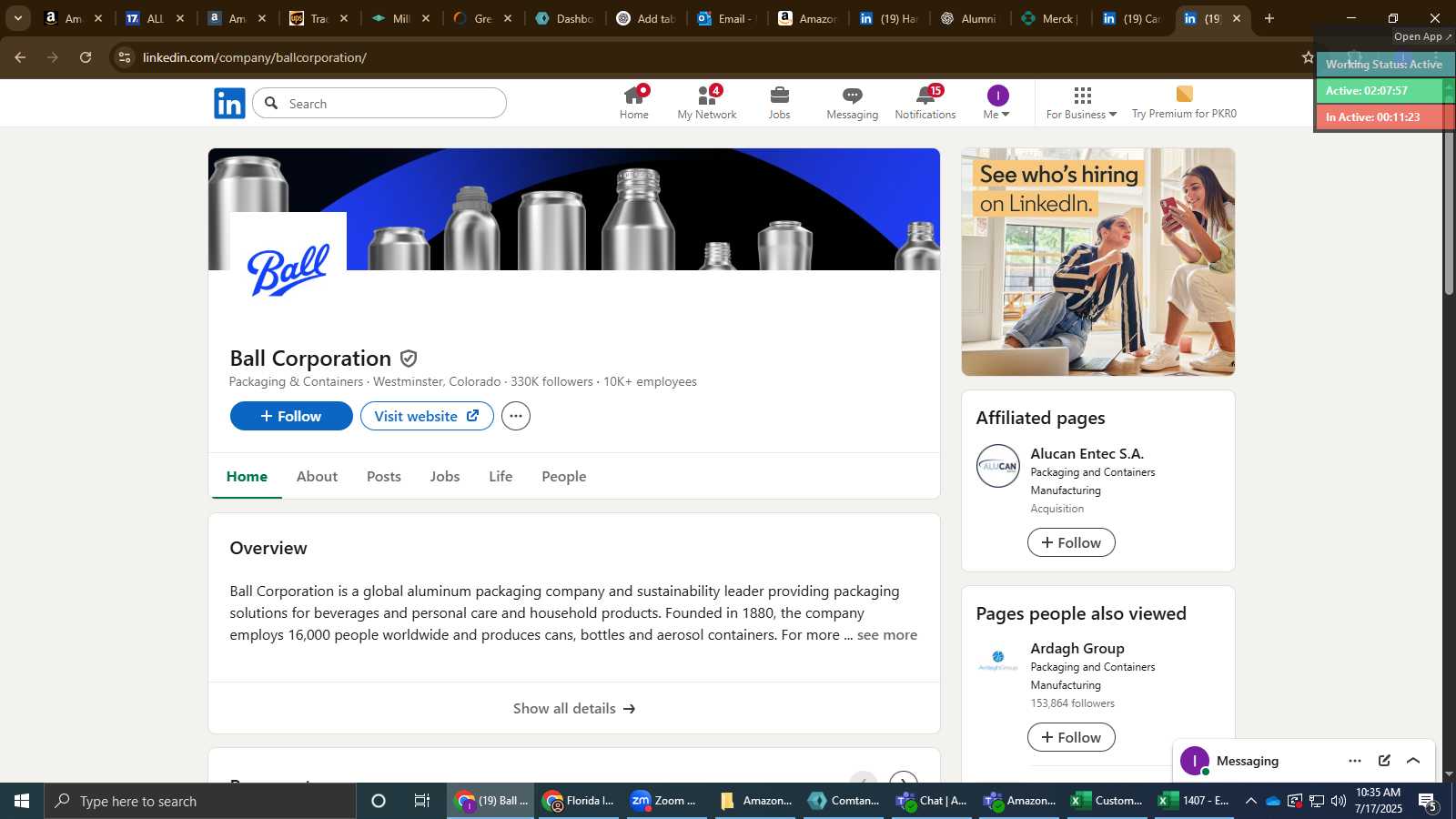Close the current LinkedIn tab
1456x819 pixels.
tap(1237, 18)
